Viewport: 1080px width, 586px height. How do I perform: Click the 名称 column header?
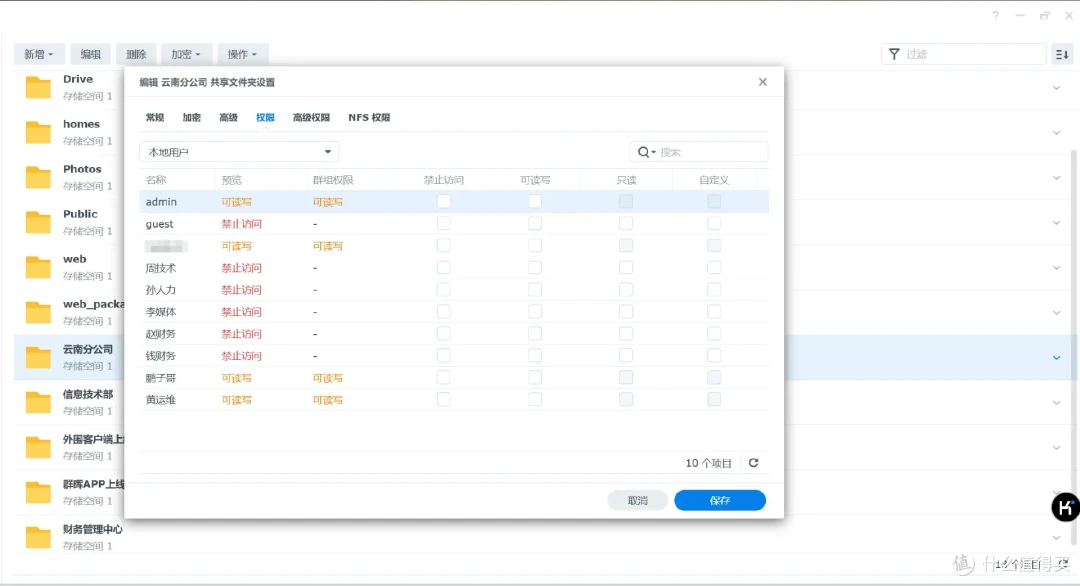pyautogui.click(x=156, y=180)
